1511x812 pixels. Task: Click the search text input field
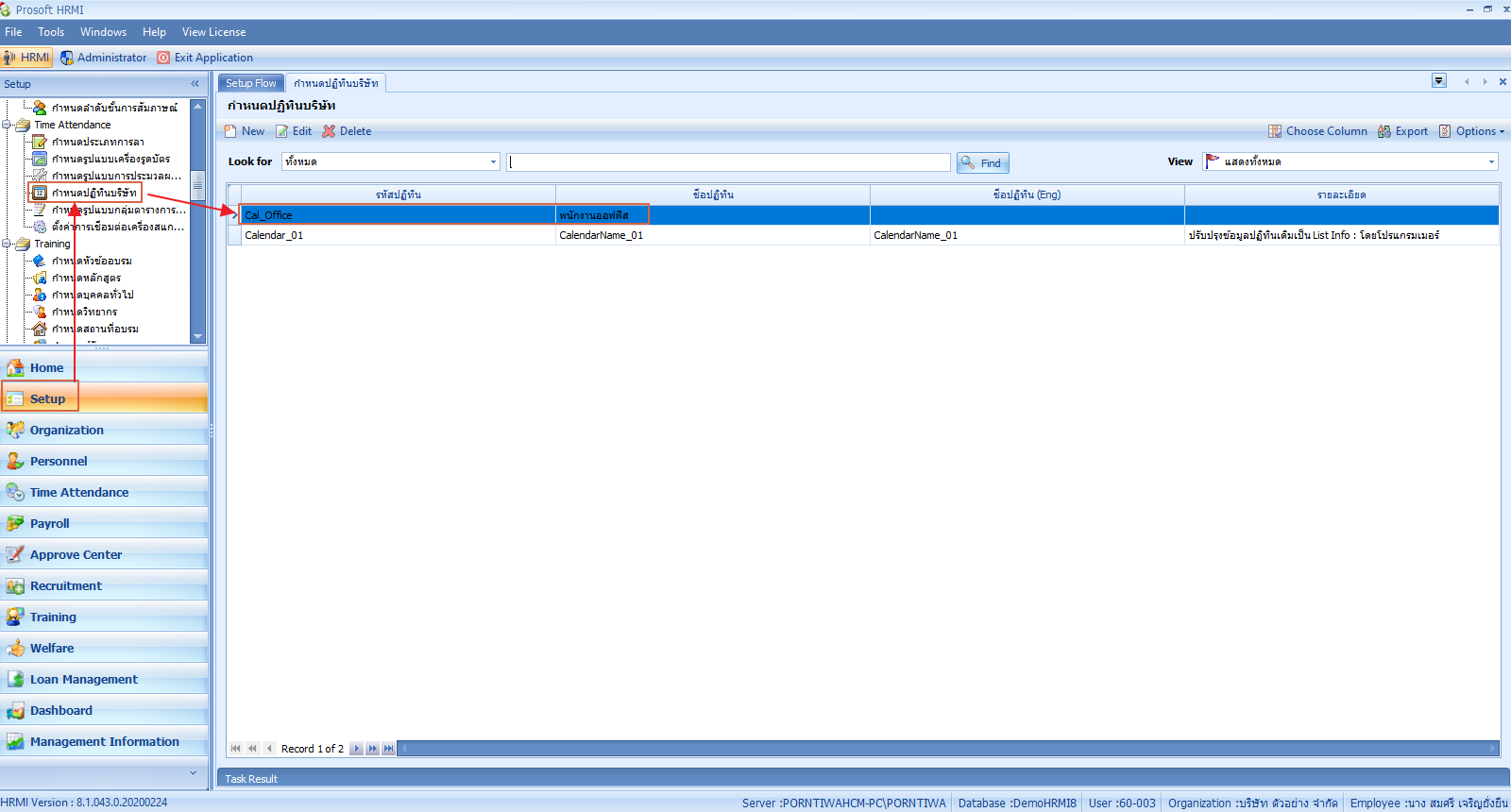728,162
